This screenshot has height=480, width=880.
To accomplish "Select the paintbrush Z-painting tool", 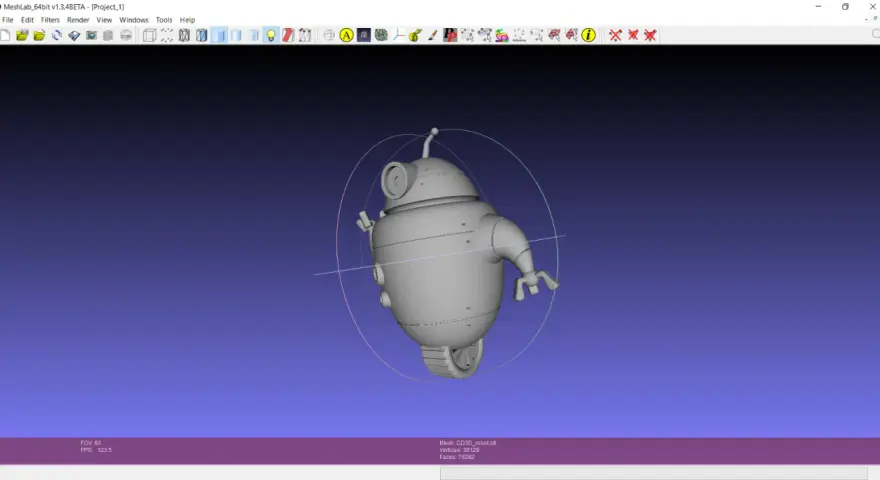I will pos(433,35).
